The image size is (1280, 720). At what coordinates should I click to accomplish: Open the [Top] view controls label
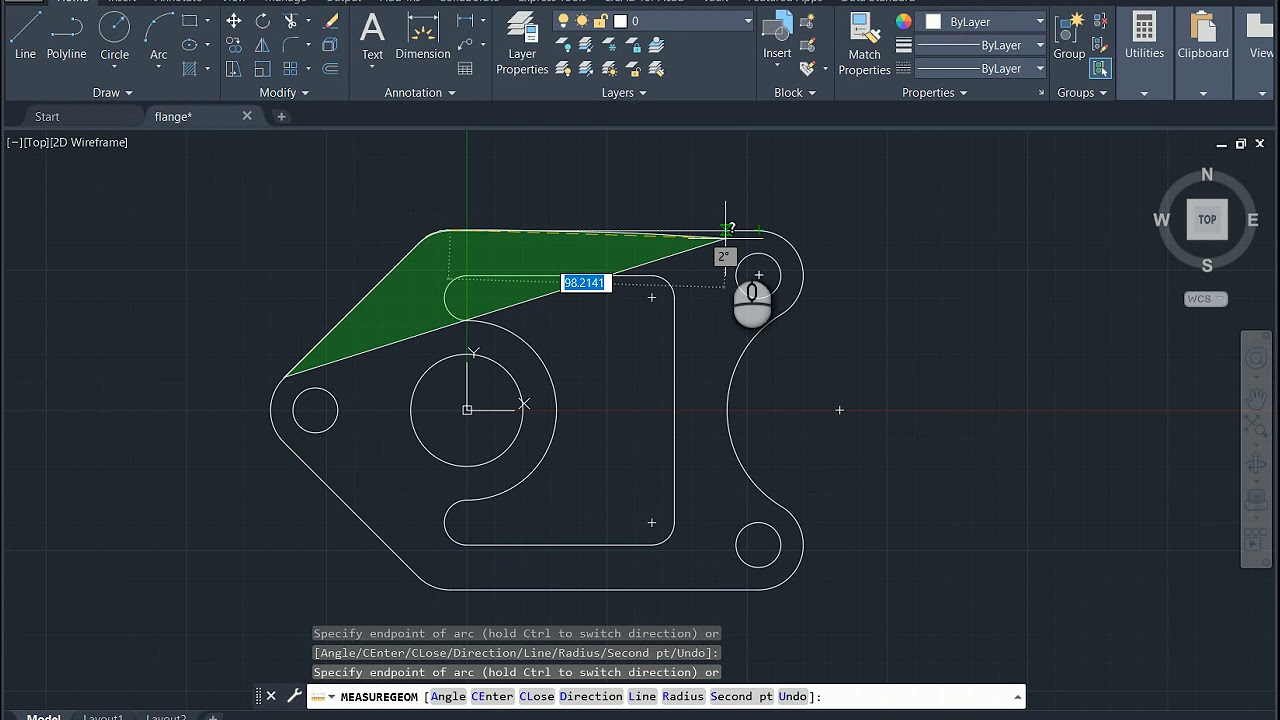coord(37,142)
